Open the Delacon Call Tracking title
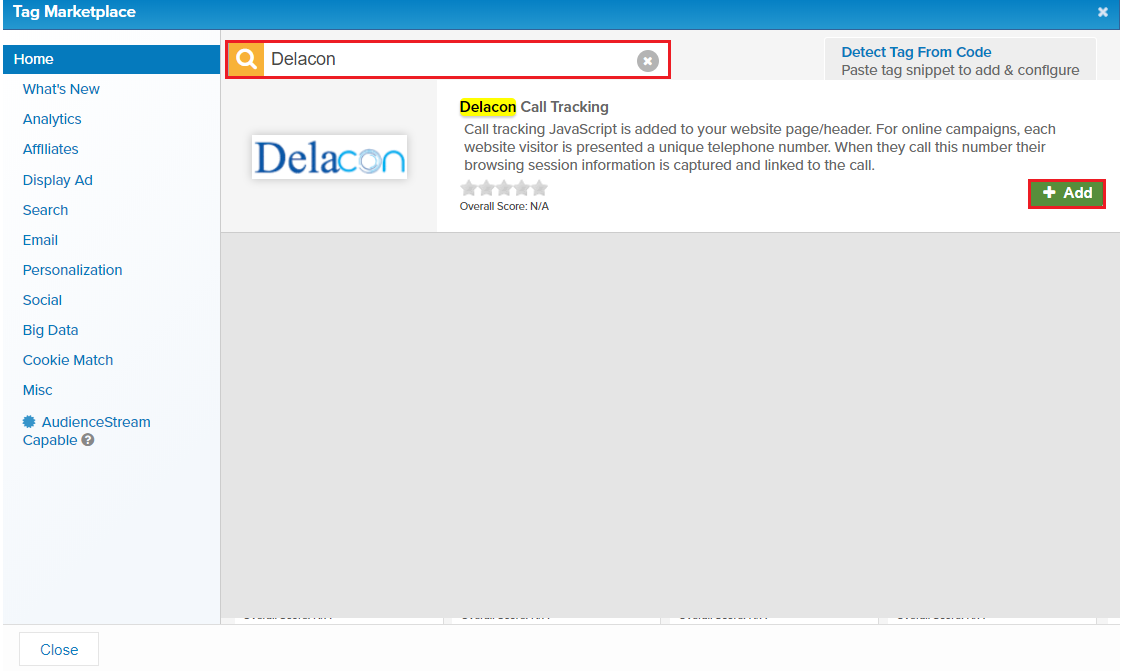The width and height of the screenshot is (1121, 671). (534, 107)
